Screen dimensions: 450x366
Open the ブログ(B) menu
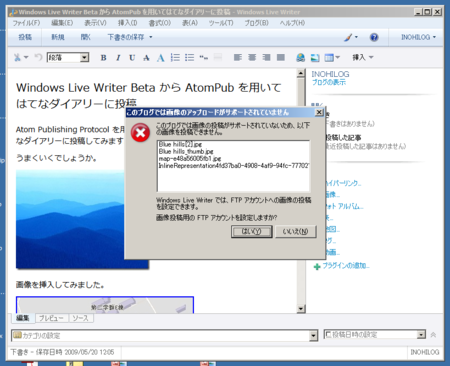pos(256,23)
